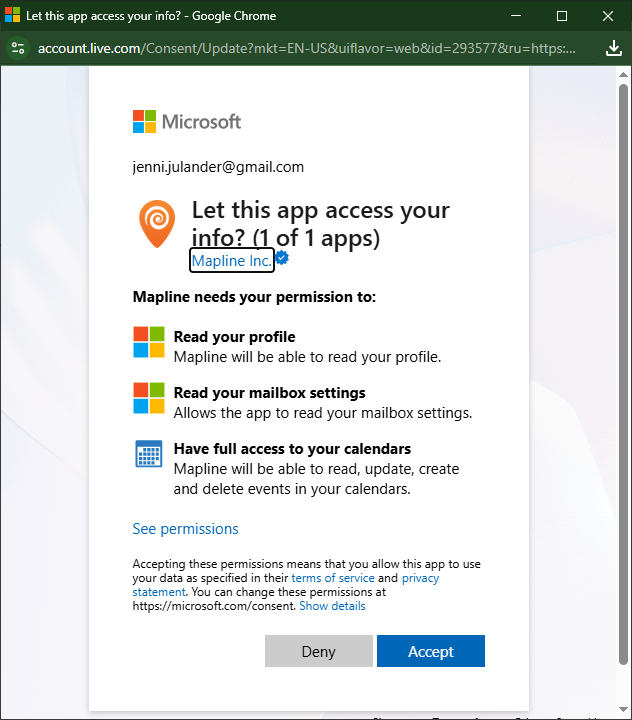
Task: Click the orange Mapline app icon
Action: tap(157, 223)
